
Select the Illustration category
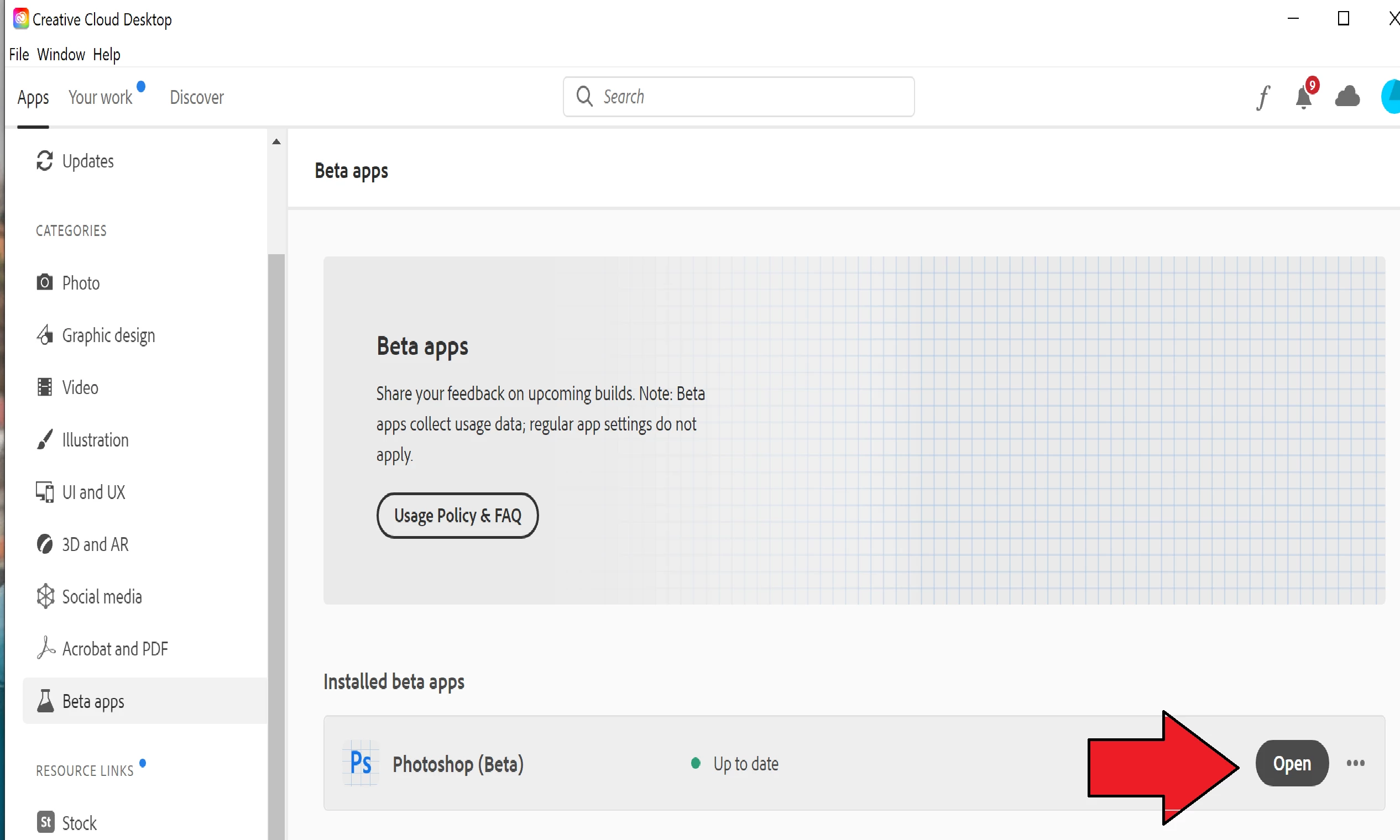click(x=95, y=440)
